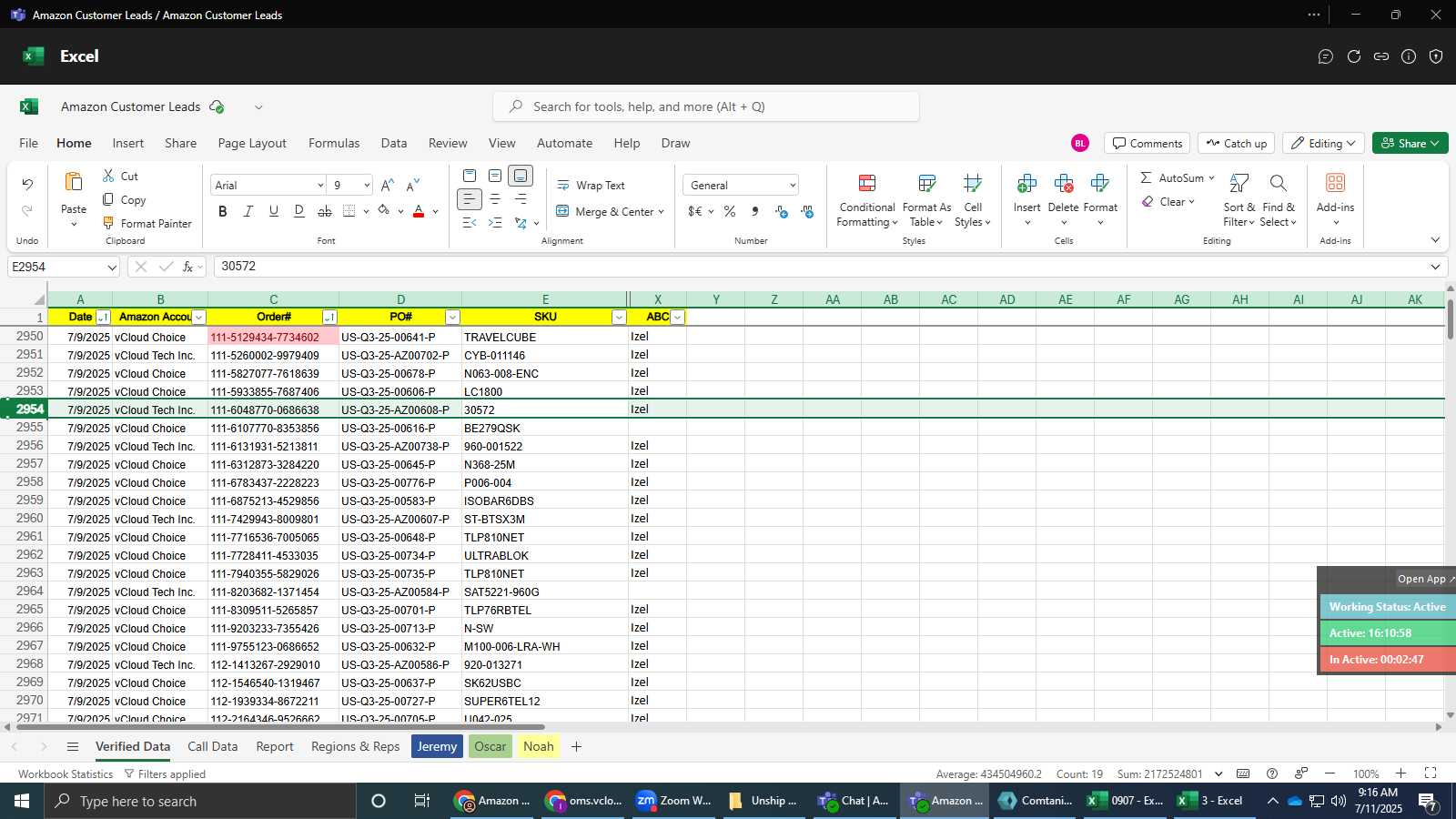1456x819 pixels.
Task: Click the Delete cells icon
Action: coord(1064,184)
